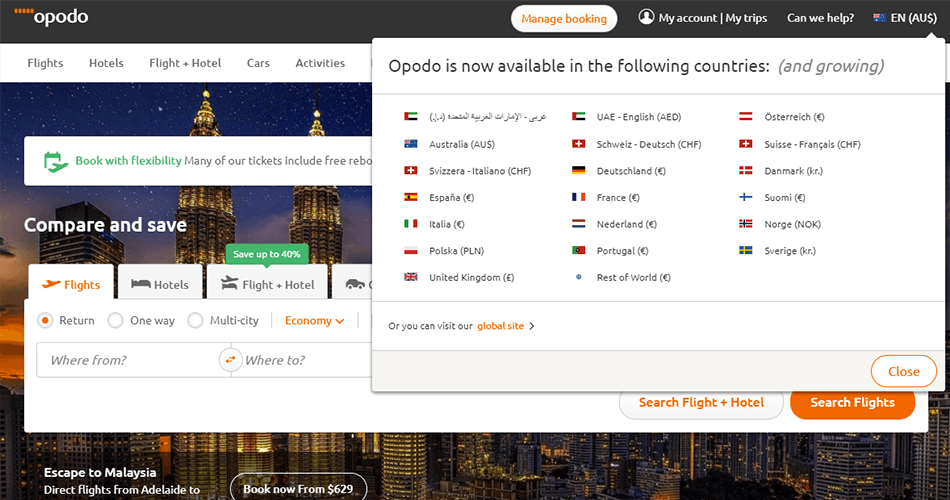This screenshot has height=500, width=950.
Task: Select the Multi-city radio button
Action: (195, 320)
